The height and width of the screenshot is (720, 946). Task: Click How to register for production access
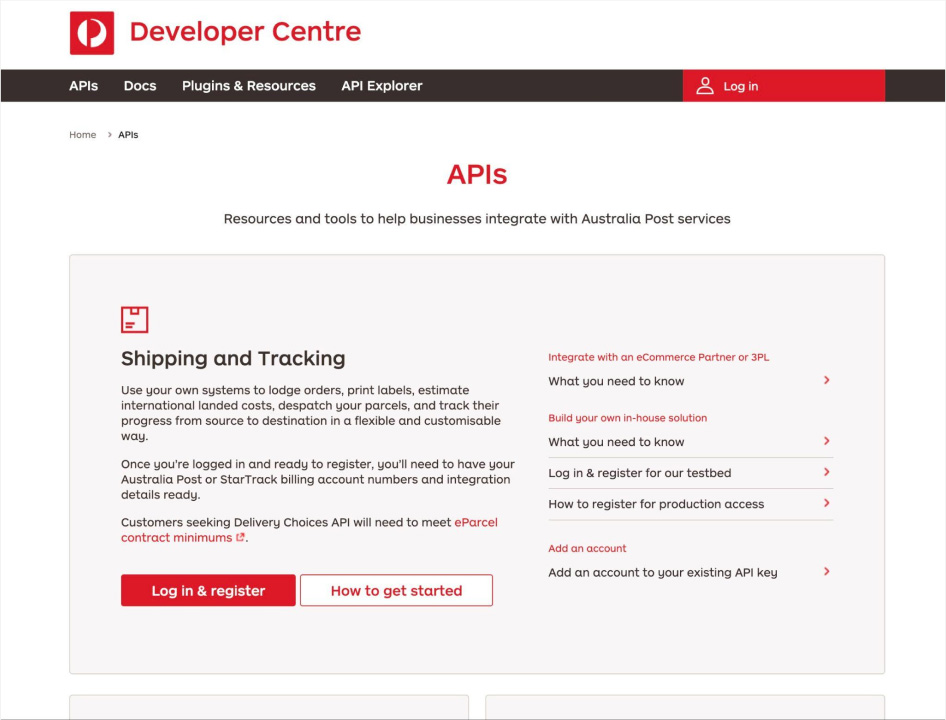[x=656, y=504]
